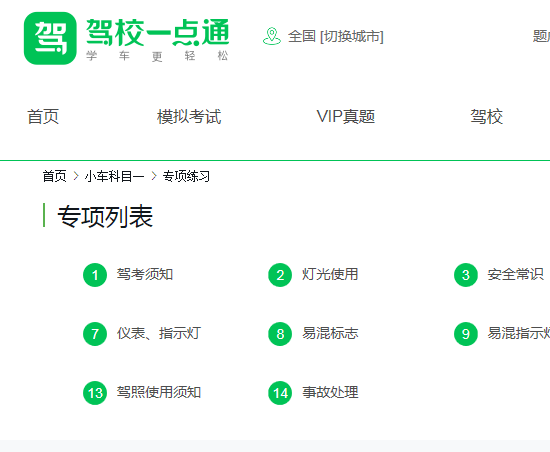Open 事故处理 practice topic
Viewport: 550px width, 452px height.
[330, 392]
